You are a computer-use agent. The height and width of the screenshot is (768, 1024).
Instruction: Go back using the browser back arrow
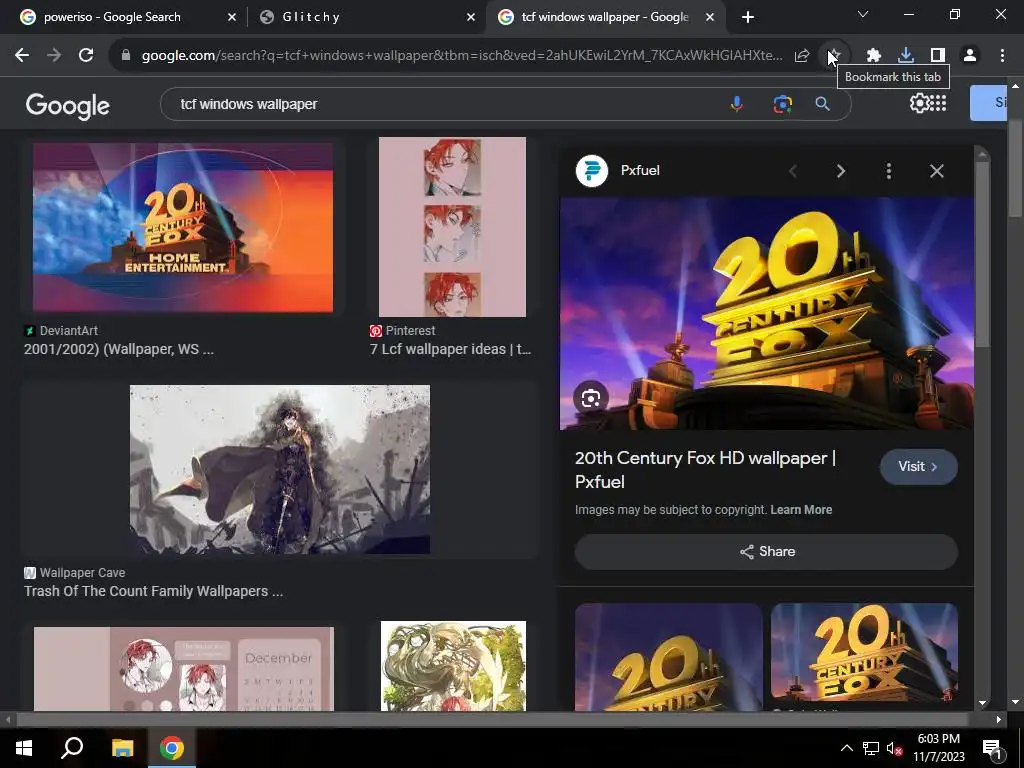point(22,56)
